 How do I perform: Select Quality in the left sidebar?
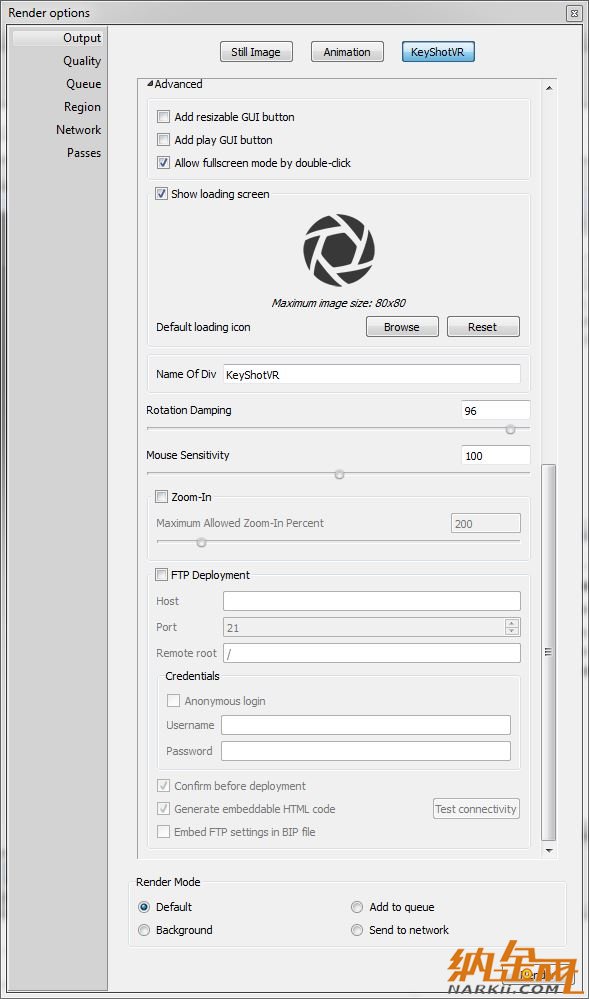pos(82,61)
